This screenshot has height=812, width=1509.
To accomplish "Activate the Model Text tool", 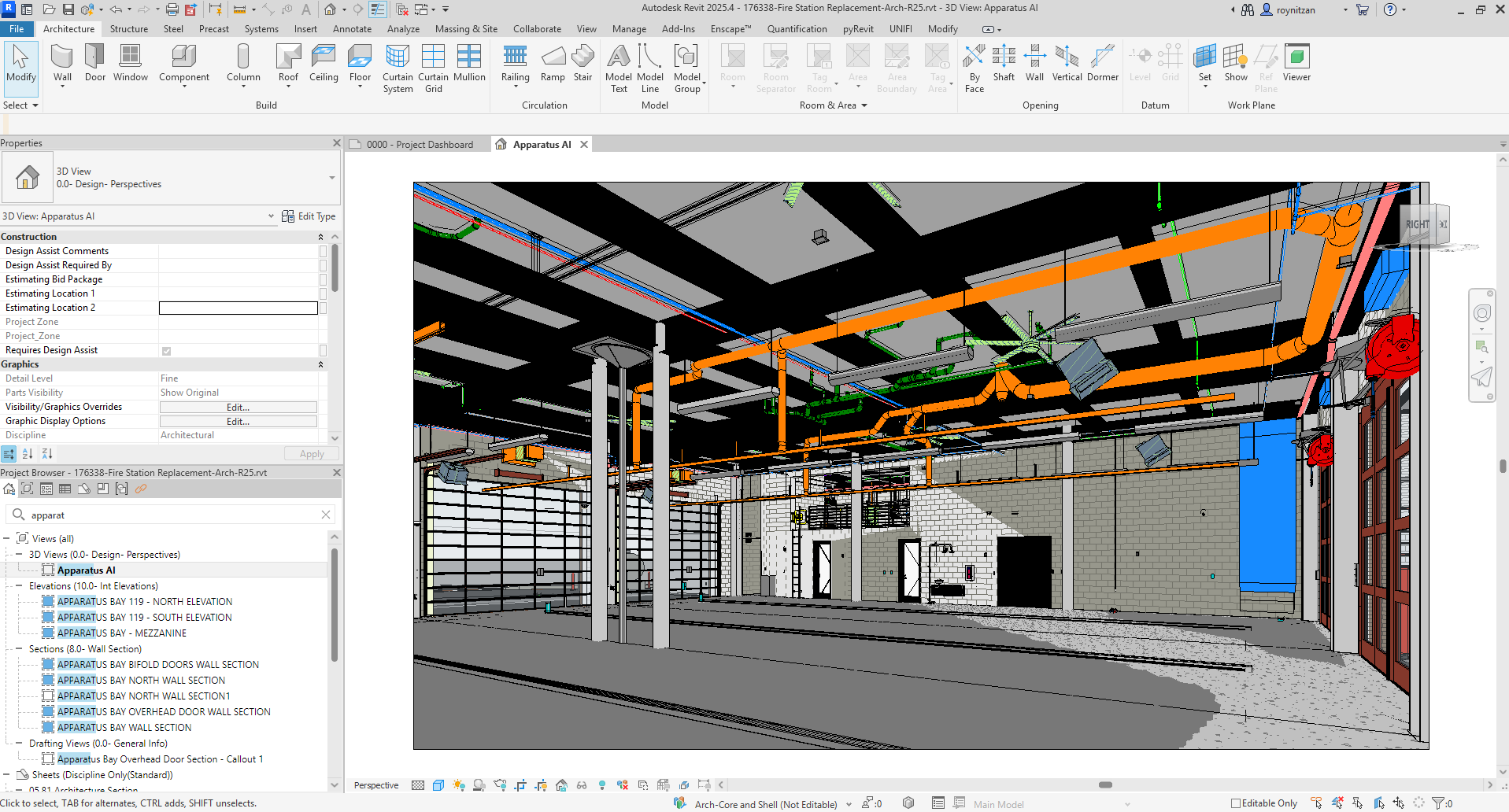I will pos(619,69).
